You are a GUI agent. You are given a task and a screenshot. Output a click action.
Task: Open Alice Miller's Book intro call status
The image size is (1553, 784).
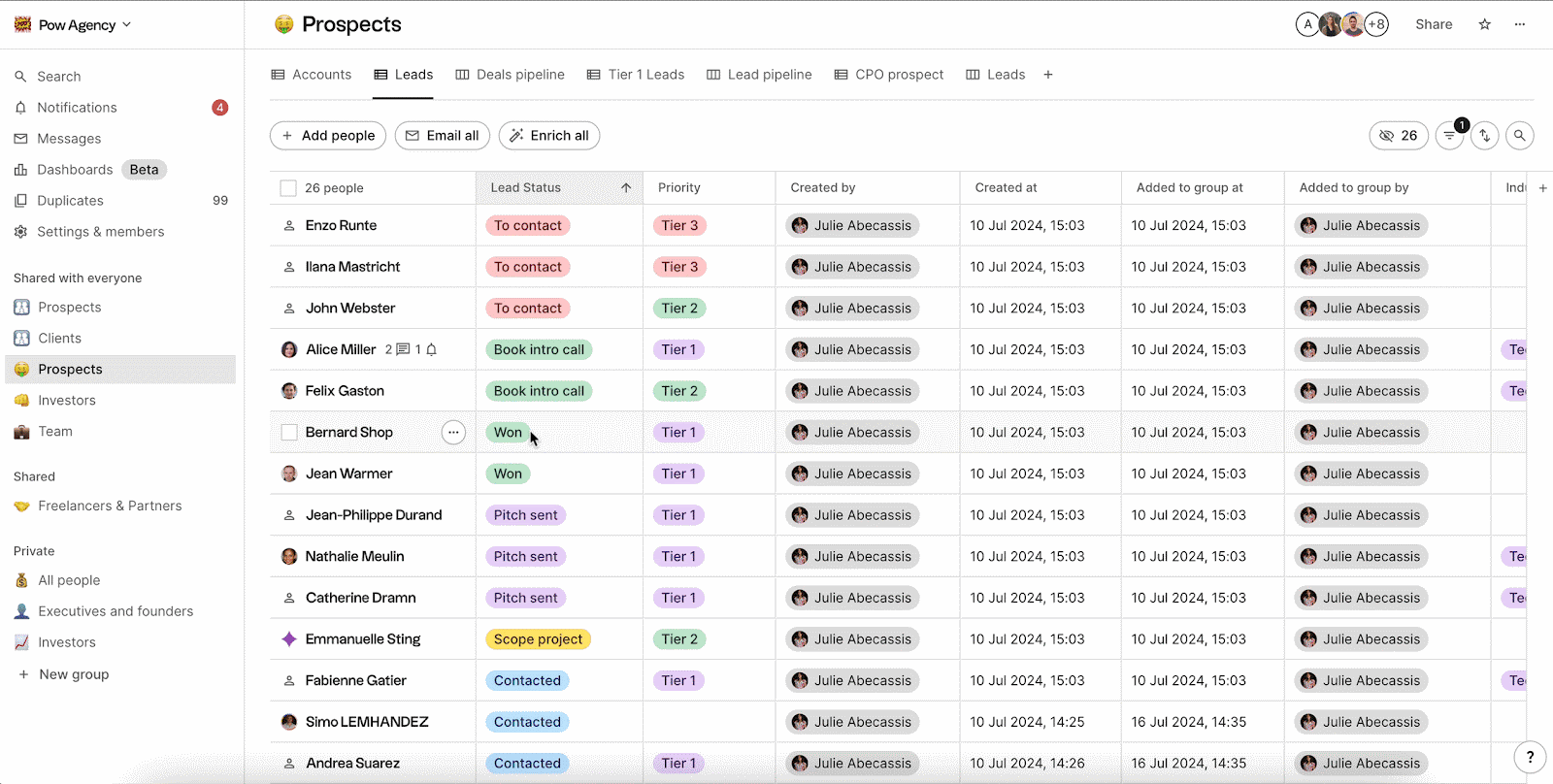click(539, 349)
